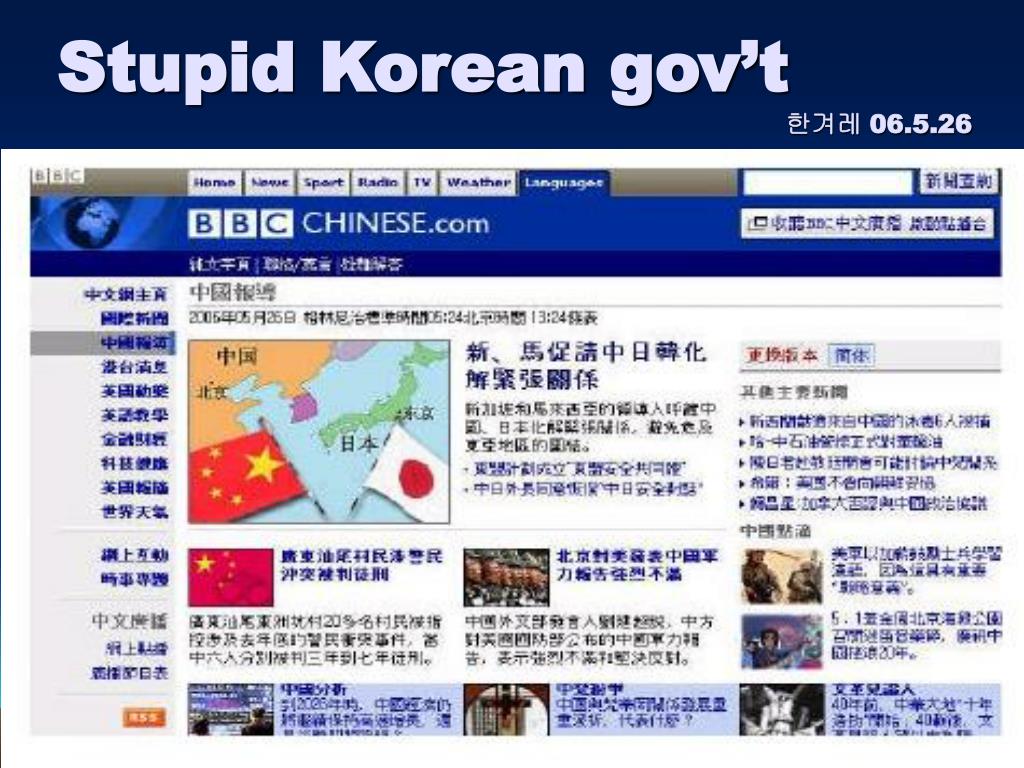Open the Radio tab
The width and height of the screenshot is (1024, 768).
[377, 183]
